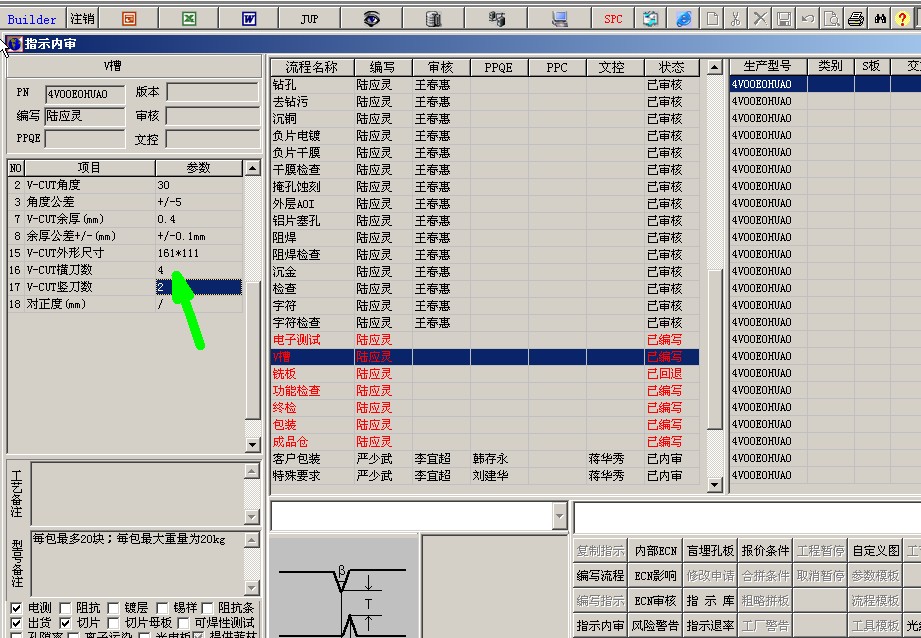Click the printer icon in toolbar

click(x=856, y=19)
